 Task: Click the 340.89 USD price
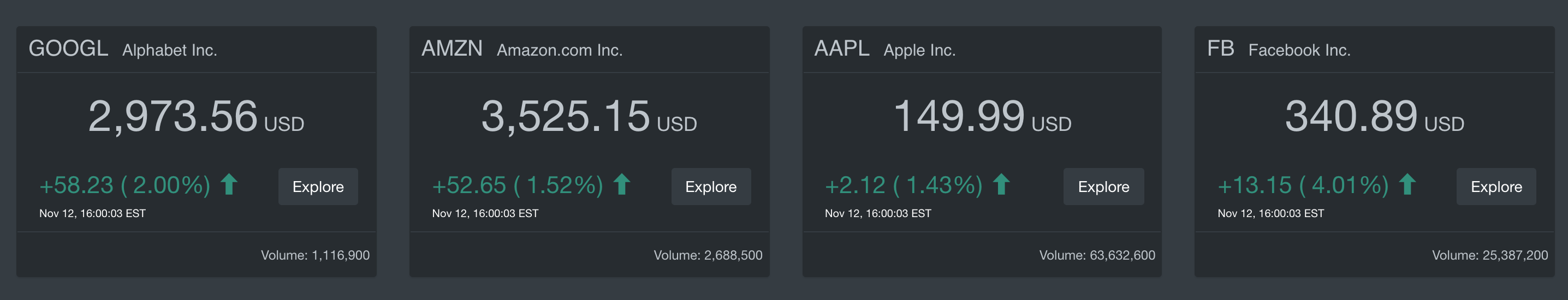pyautogui.click(x=1374, y=116)
